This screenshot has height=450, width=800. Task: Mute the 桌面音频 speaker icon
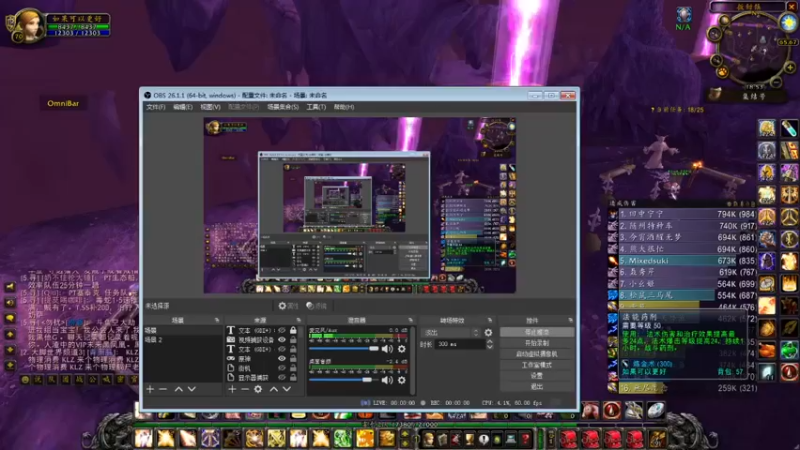(387, 380)
